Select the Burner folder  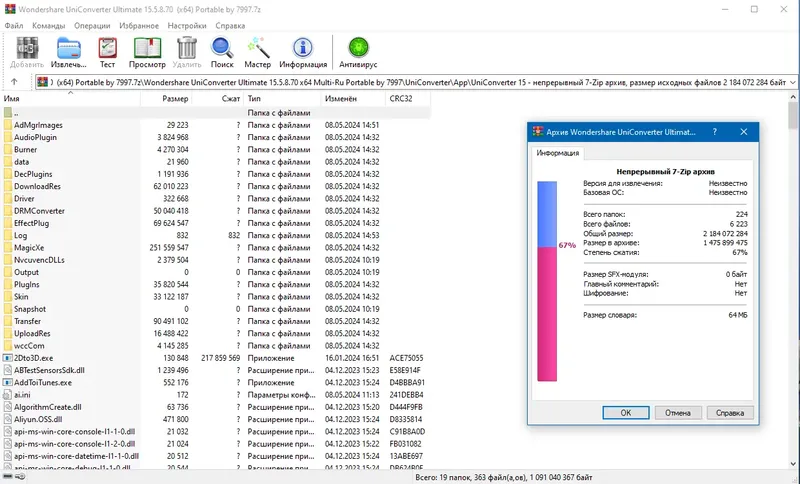(x=26, y=149)
